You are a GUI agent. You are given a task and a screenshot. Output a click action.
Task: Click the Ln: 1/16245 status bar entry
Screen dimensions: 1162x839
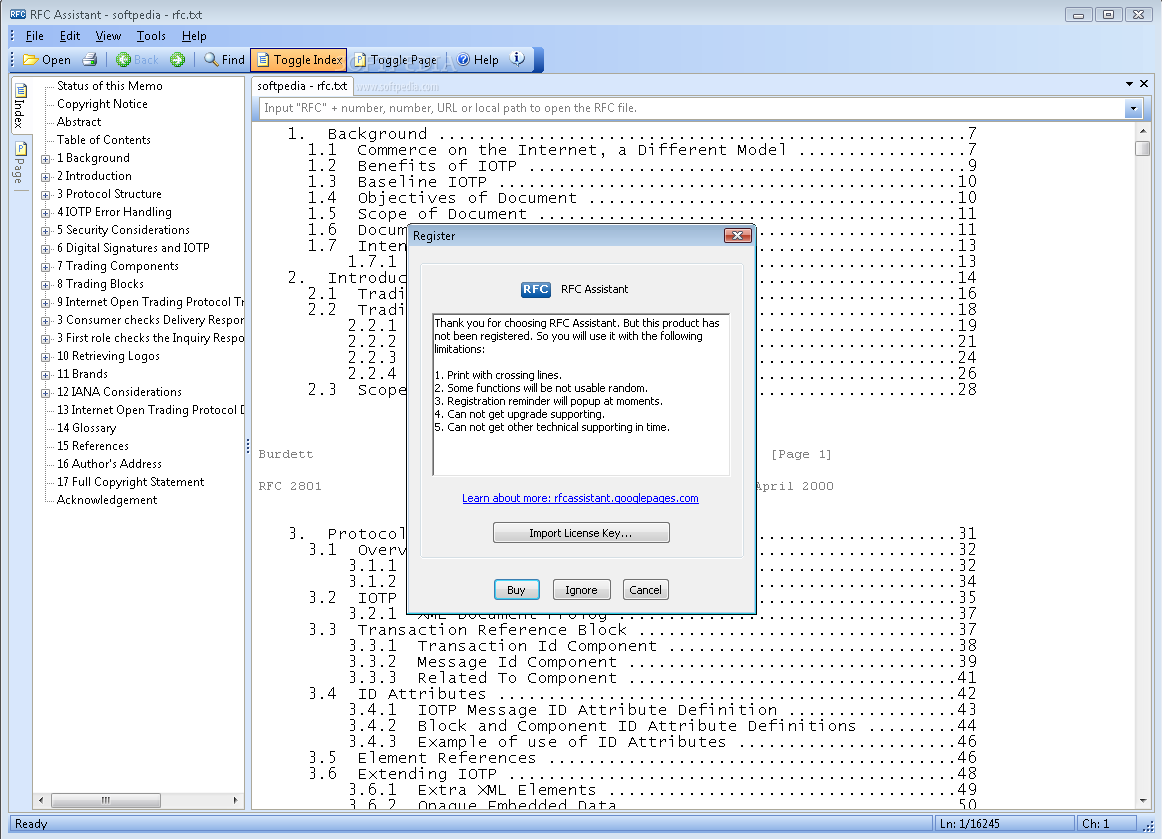pyautogui.click(x=1004, y=823)
